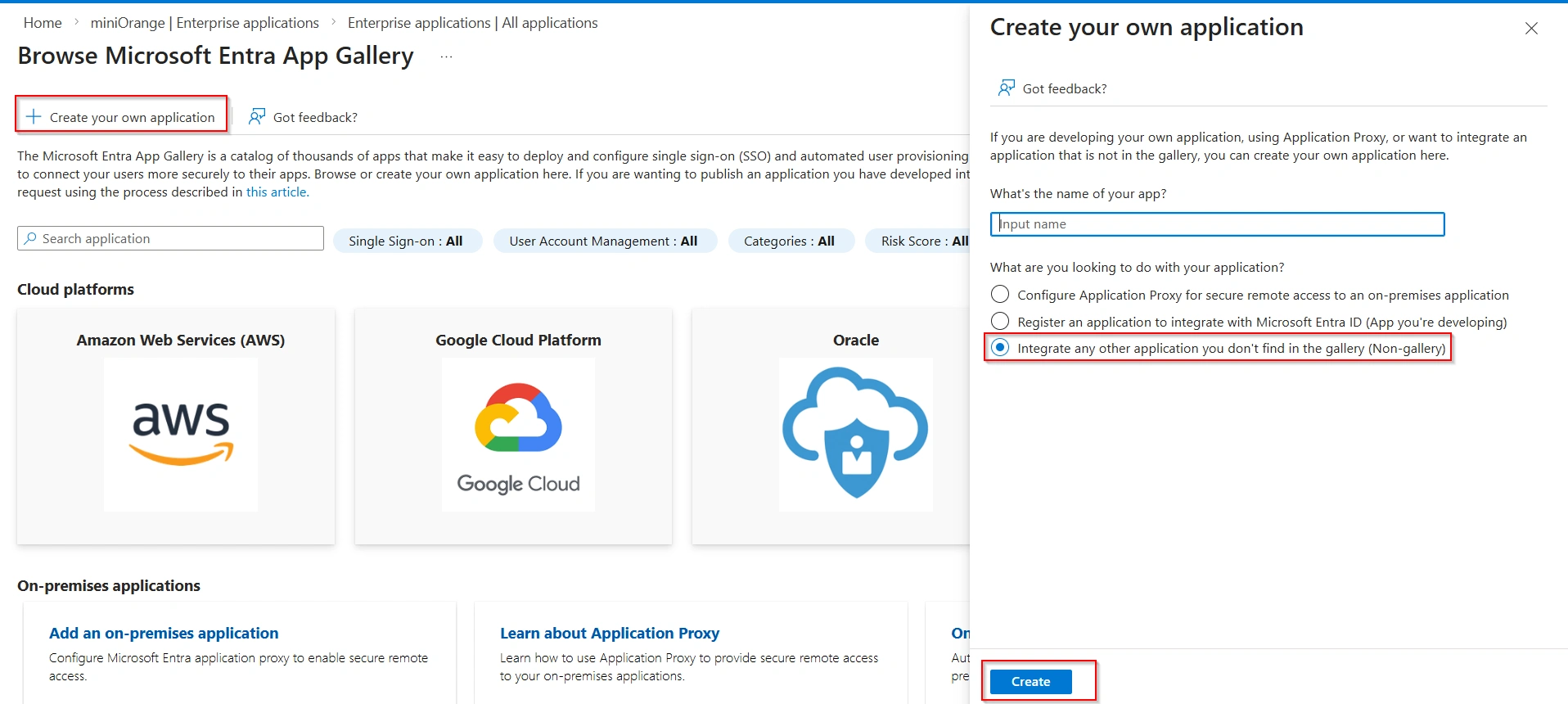Click the feedback person icon in the gallery toolbar
The image size is (1568, 704).
257,117
